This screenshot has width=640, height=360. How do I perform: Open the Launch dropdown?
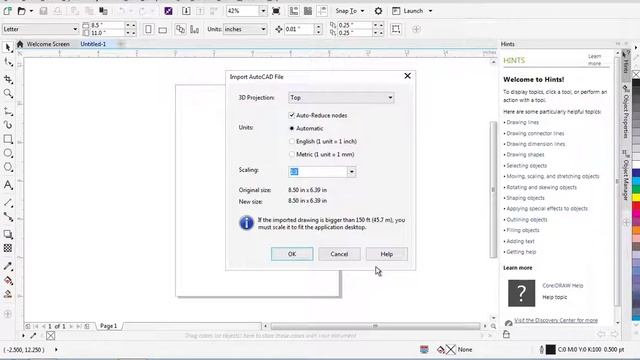click(413, 11)
